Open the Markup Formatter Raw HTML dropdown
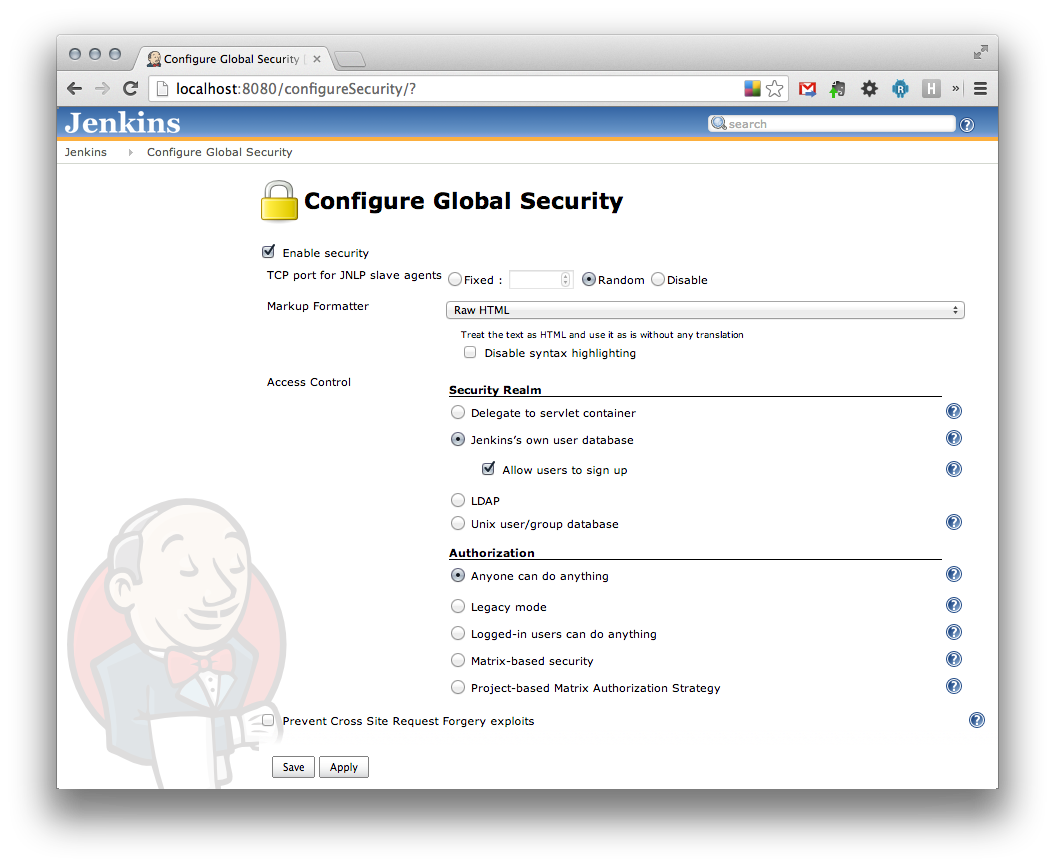The height and width of the screenshot is (868, 1055). click(x=705, y=310)
